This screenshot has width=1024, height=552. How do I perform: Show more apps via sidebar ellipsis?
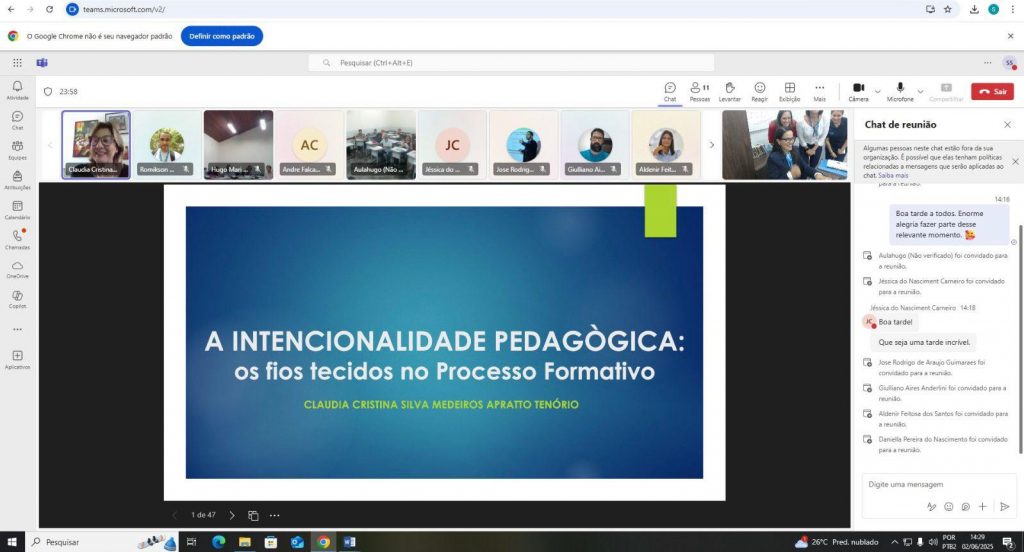point(18,329)
